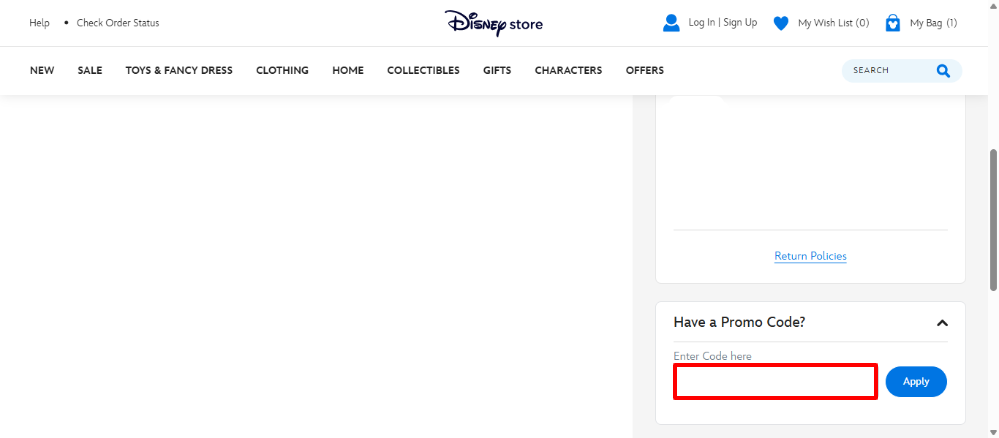The image size is (999, 438).
Task: Click the magnifying glass search icon
Action: (943, 71)
